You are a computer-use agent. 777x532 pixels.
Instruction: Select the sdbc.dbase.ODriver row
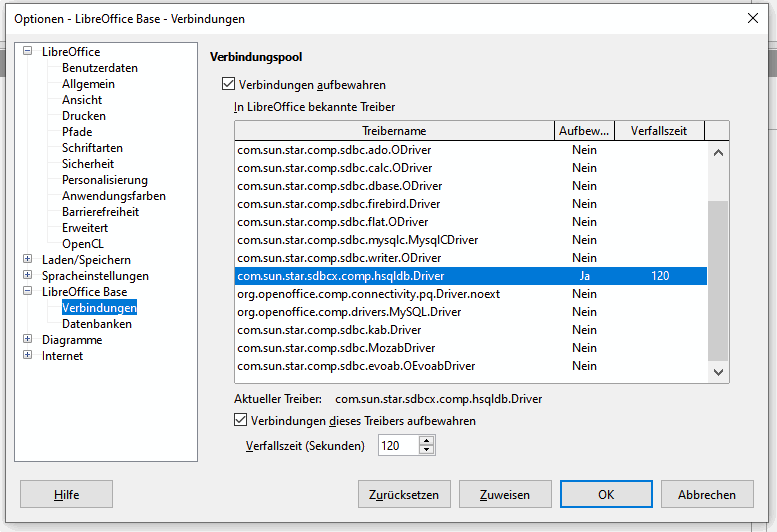pyautogui.click(x=471, y=186)
